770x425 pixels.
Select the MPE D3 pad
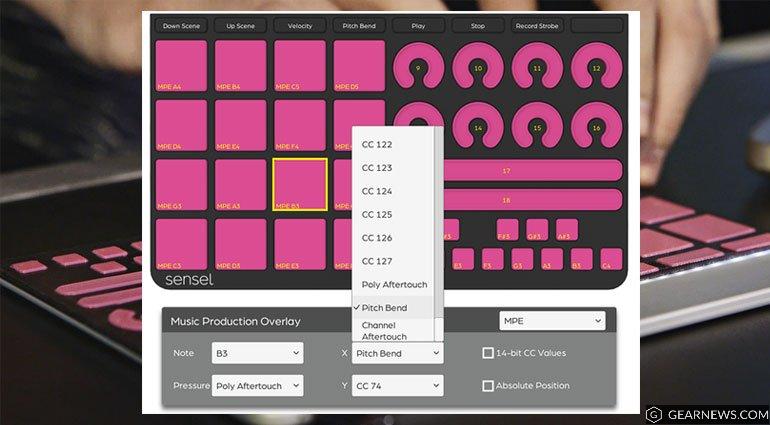pos(241,244)
